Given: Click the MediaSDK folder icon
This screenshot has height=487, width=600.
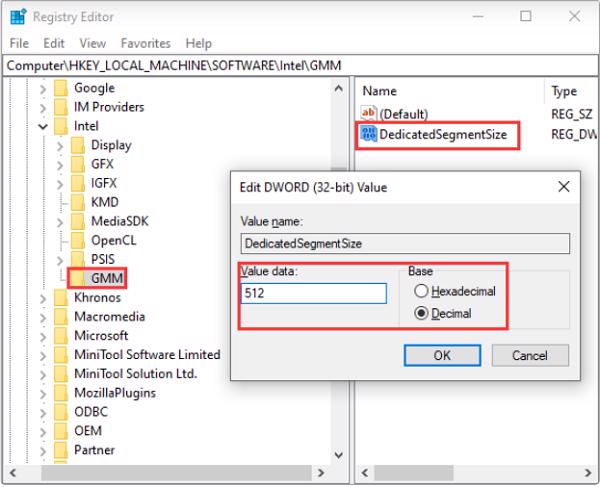Looking at the screenshot, I should 78,221.
